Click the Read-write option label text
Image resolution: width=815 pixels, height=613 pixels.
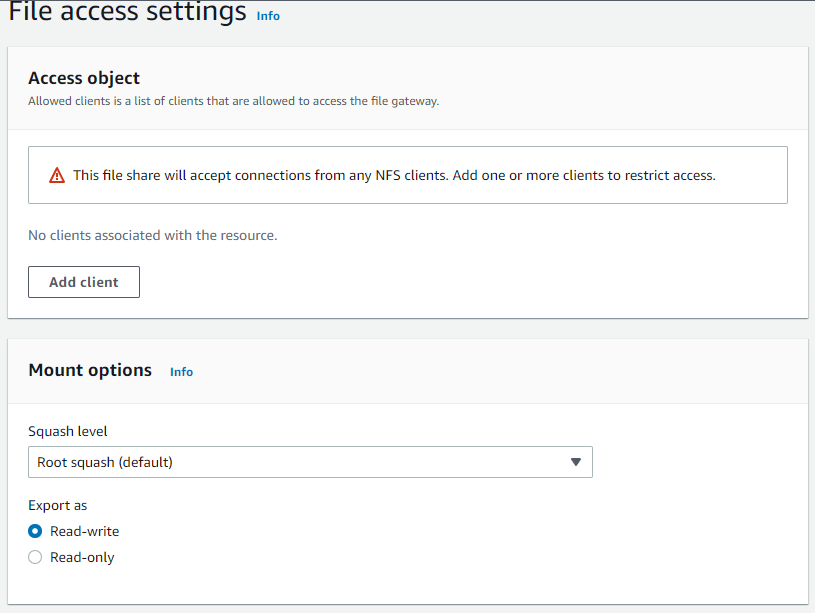tap(84, 531)
